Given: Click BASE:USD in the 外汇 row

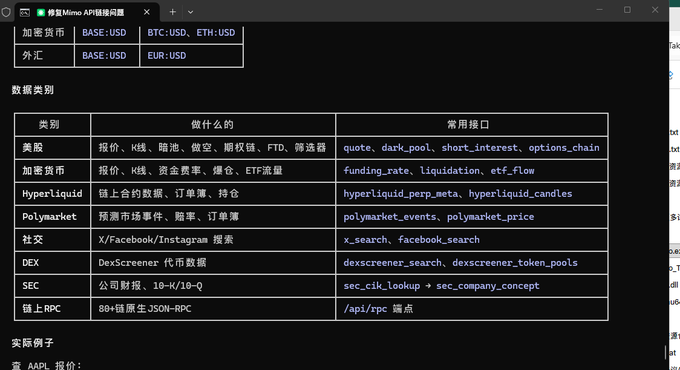Looking at the screenshot, I should click(x=104, y=56).
